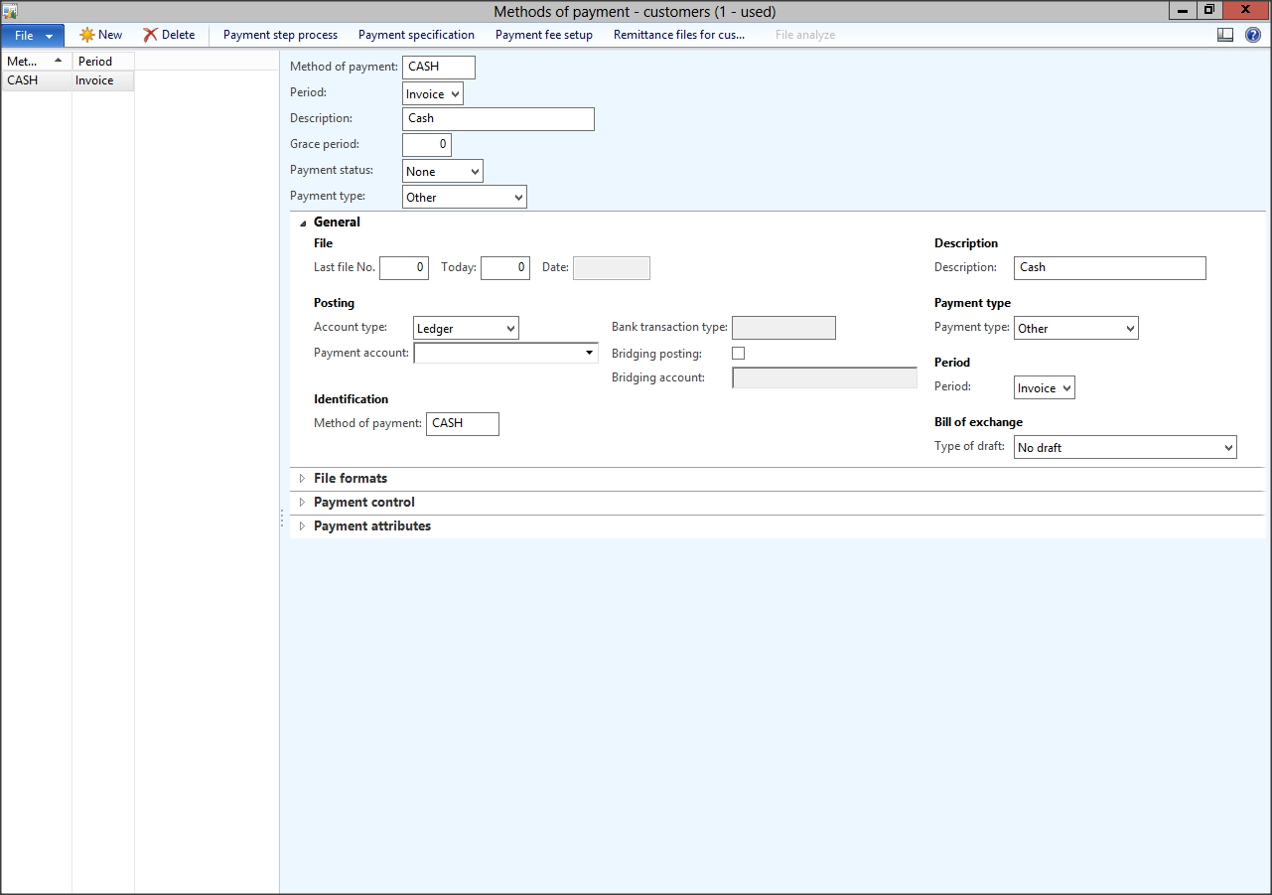Sort by the Period column header
The width and height of the screenshot is (1272, 895).
[x=96, y=61]
